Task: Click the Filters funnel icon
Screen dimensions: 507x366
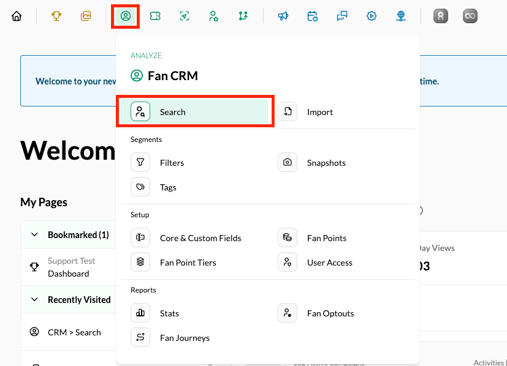Action: 140,162
